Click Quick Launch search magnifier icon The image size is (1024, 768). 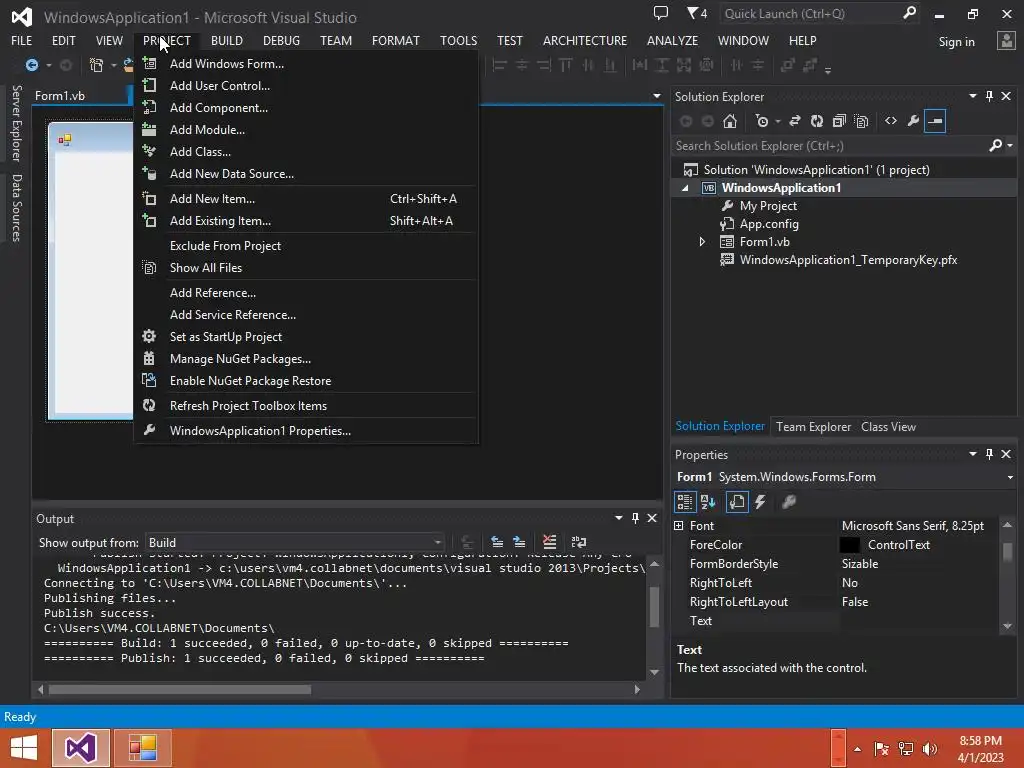pyautogui.click(x=909, y=13)
